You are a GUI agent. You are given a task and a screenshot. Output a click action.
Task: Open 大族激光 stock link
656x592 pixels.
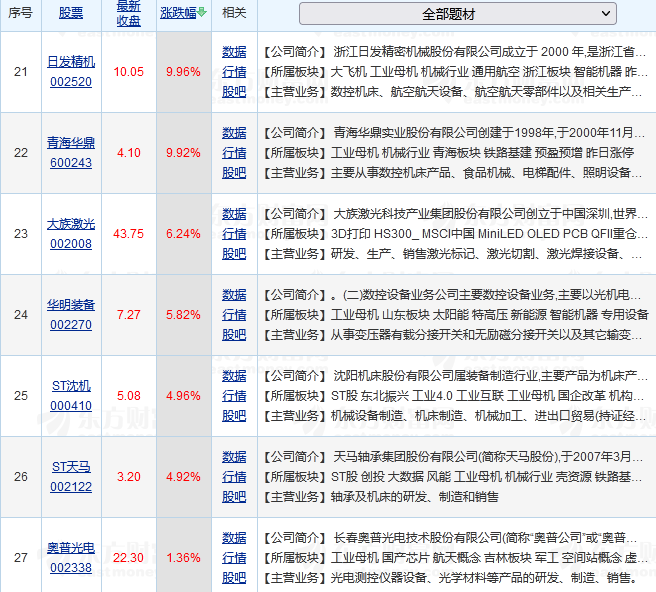click(x=71, y=224)
